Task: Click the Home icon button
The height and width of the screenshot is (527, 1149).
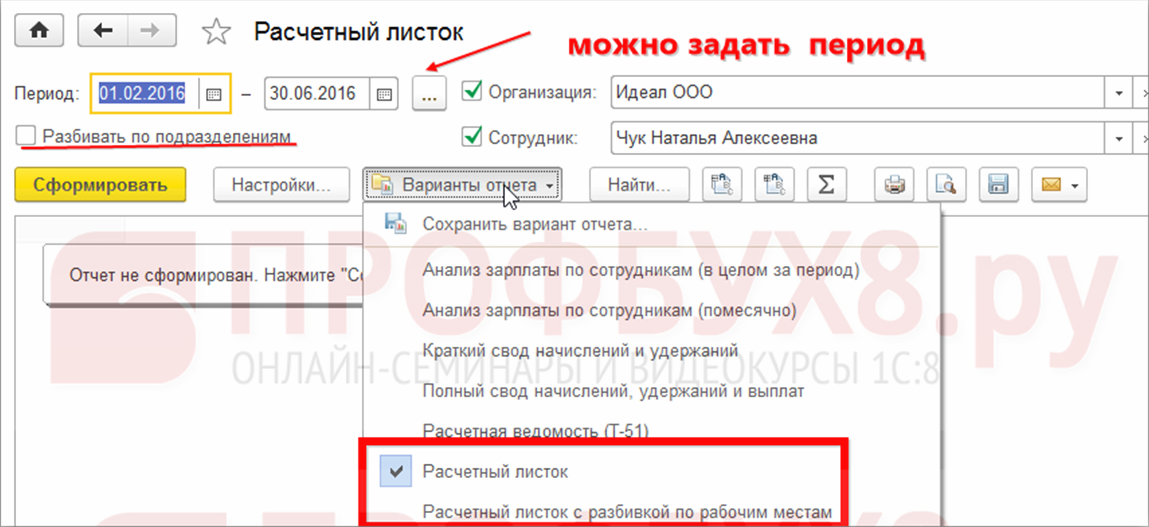Action: pyautogui.click(x=40, y=31)
